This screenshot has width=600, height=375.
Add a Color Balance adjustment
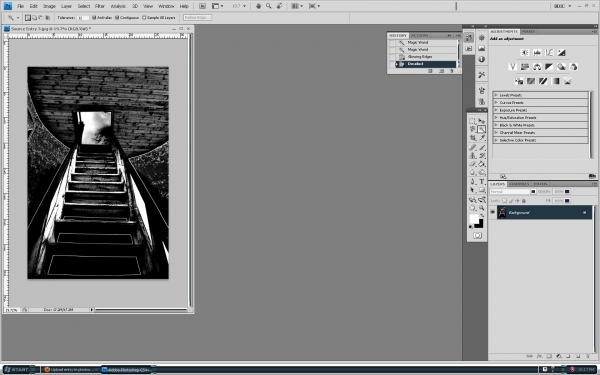[x=537, y=67]
